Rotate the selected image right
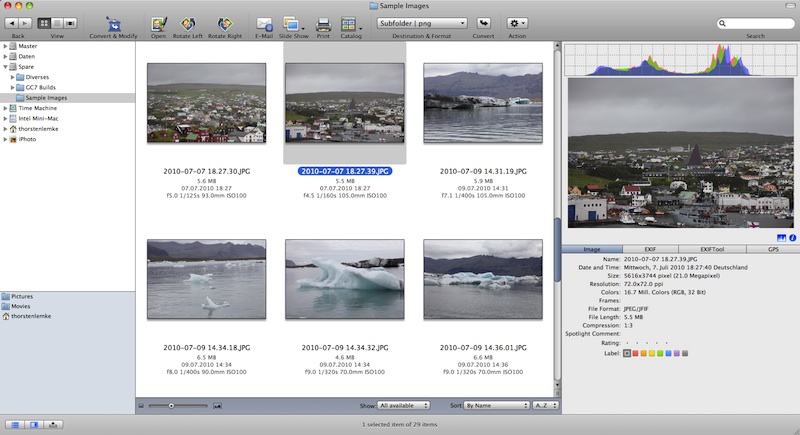 [x=226, y=22]
